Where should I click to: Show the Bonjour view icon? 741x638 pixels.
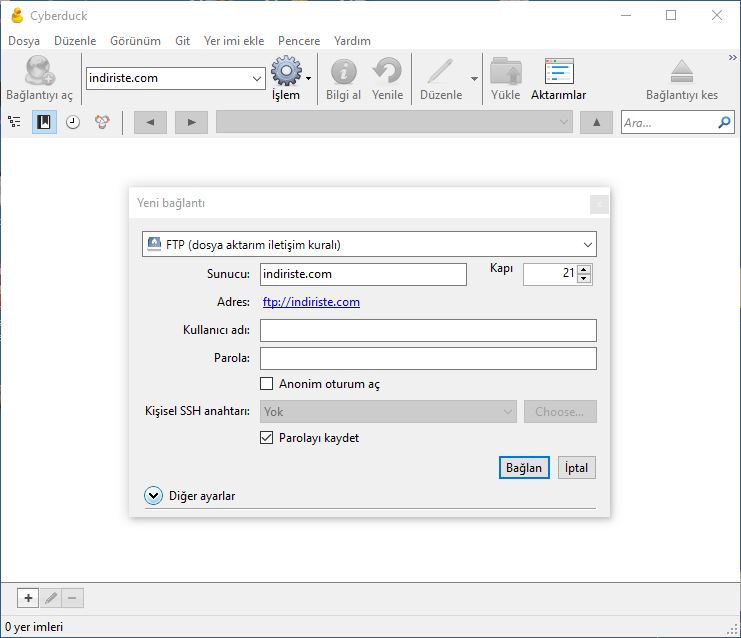pyautogui.click(x=102, y=122)
